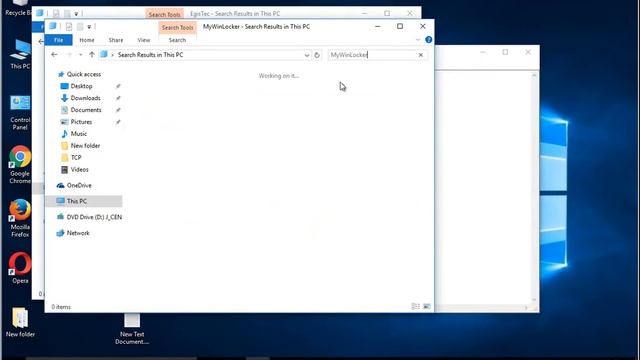Open the blue Help icon
The width and height of the screenshot is (640, 360).
tap(428, 40)
